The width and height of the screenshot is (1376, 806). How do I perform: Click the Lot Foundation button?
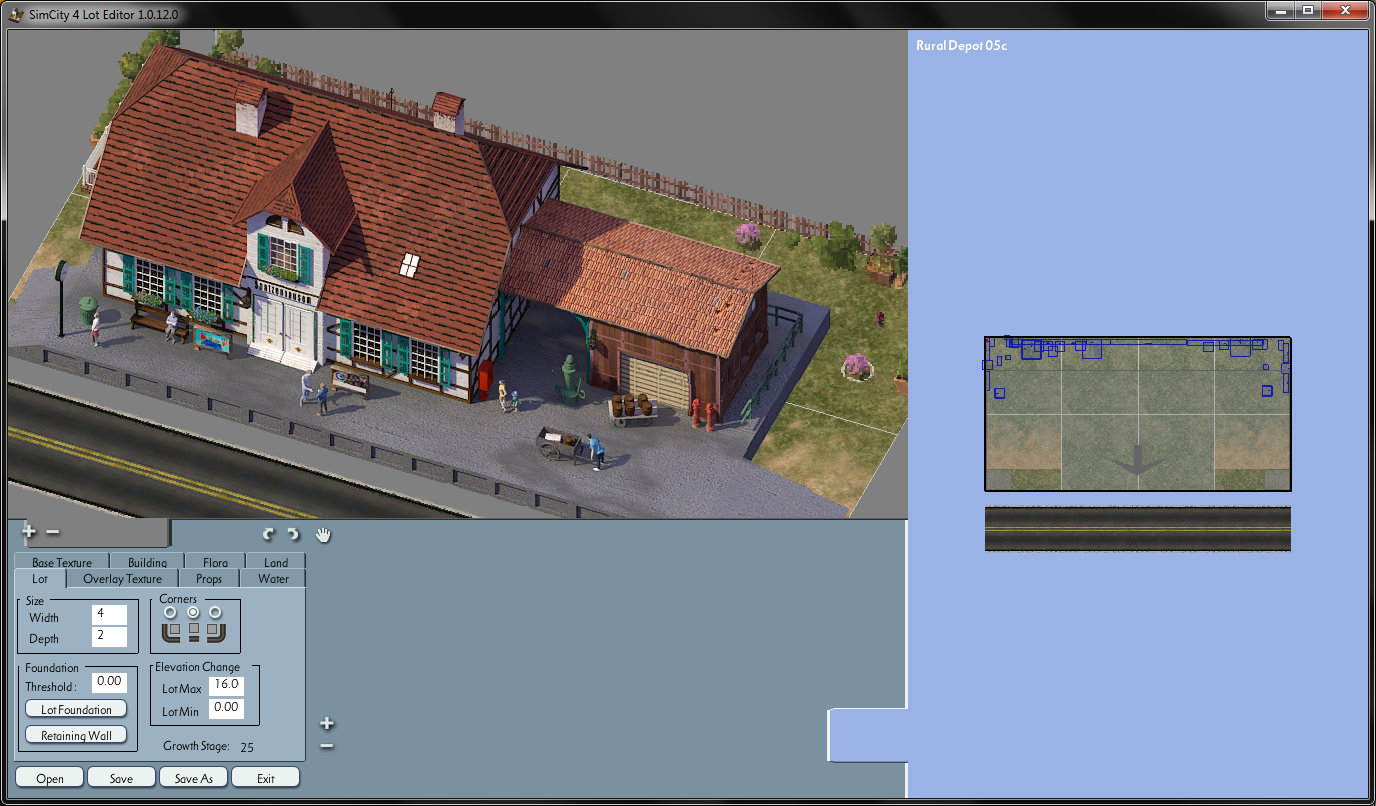coord(76,709)
